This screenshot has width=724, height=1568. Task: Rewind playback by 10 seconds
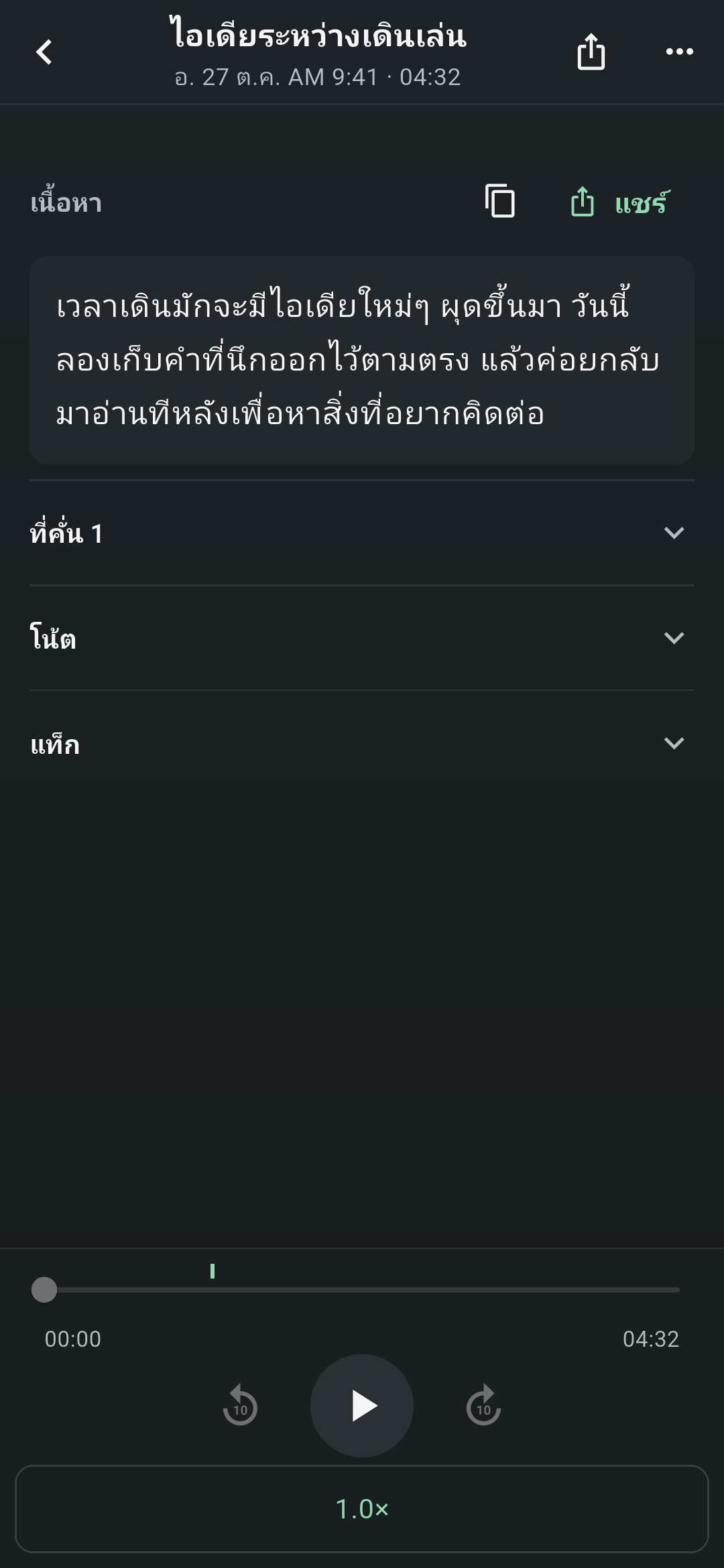[240, 1405]
